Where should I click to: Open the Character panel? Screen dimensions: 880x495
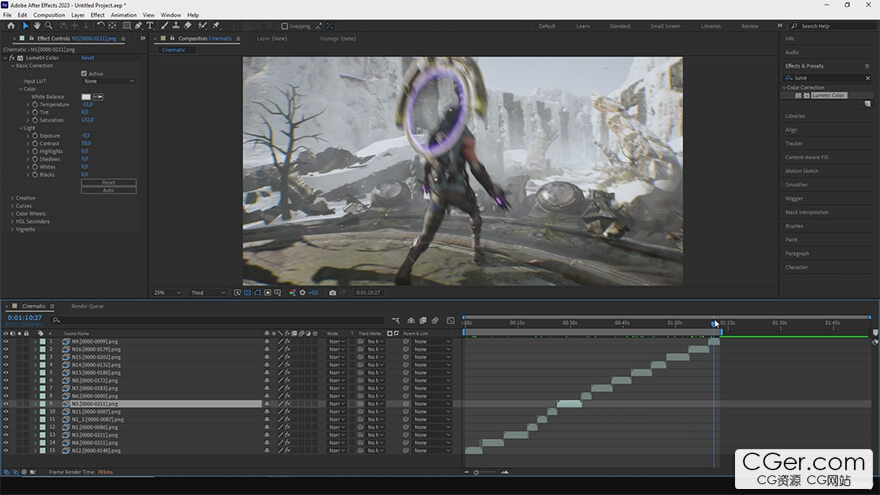coord(796,267)
